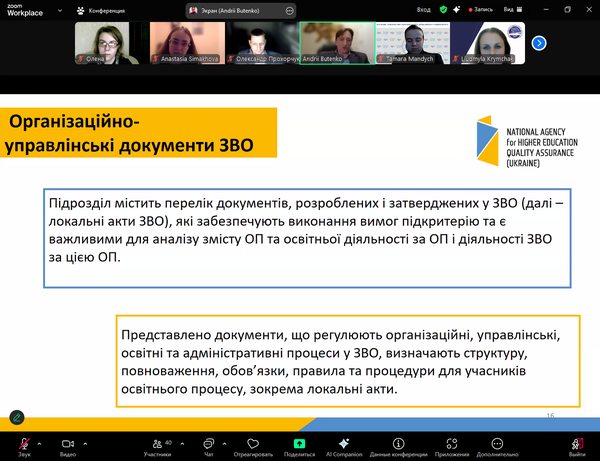Click the red Выйти leave button
The image size is (600, 461).
coord(577,444)
